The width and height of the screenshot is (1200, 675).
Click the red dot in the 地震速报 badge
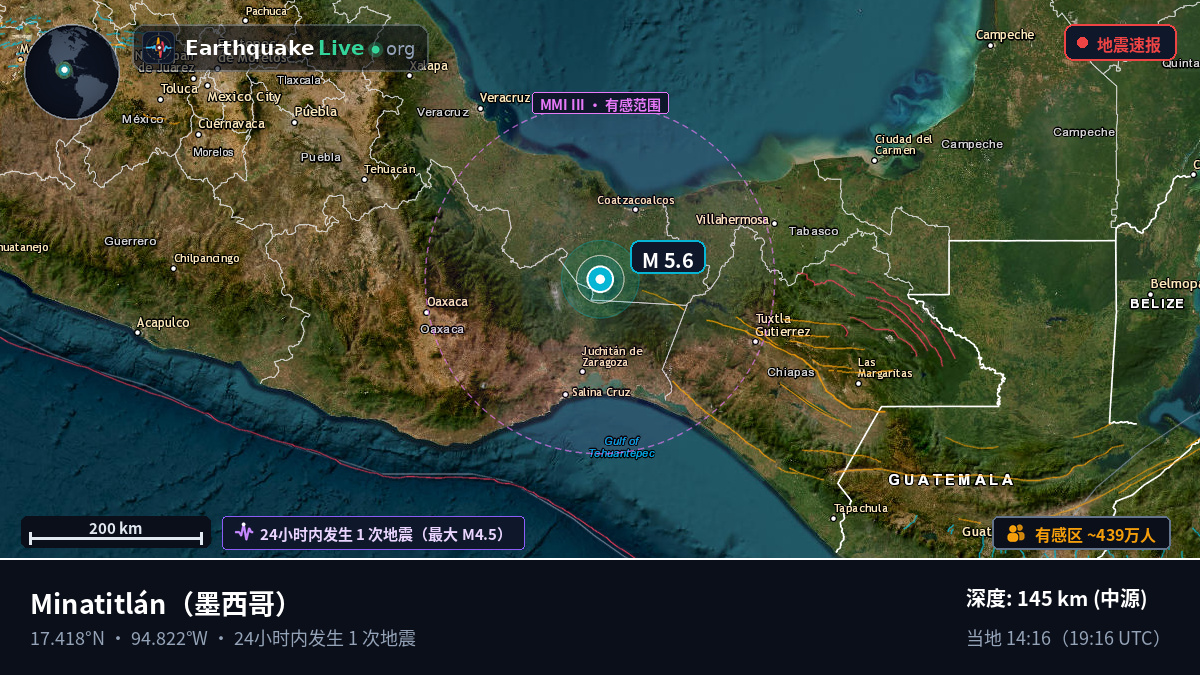1082,43
